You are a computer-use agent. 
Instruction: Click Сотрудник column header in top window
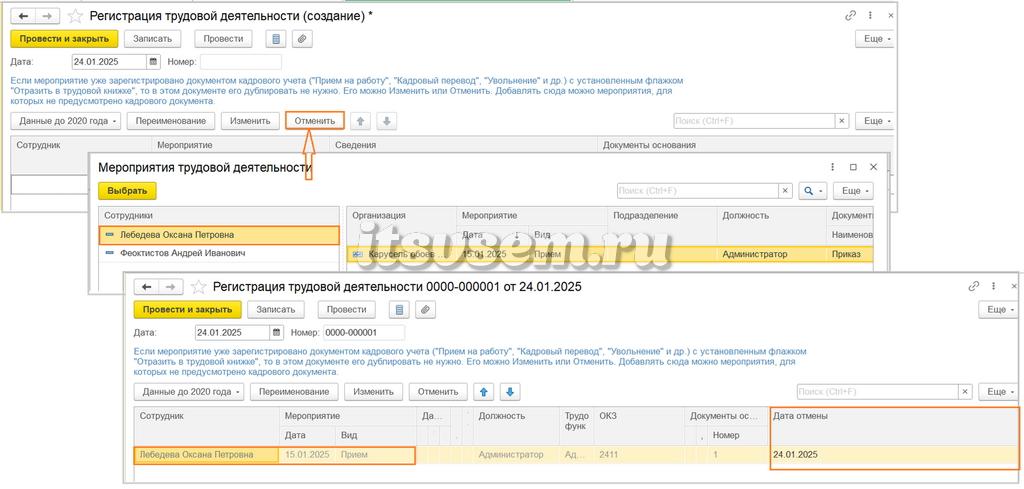pyautogui.click(x=81, y=145)
